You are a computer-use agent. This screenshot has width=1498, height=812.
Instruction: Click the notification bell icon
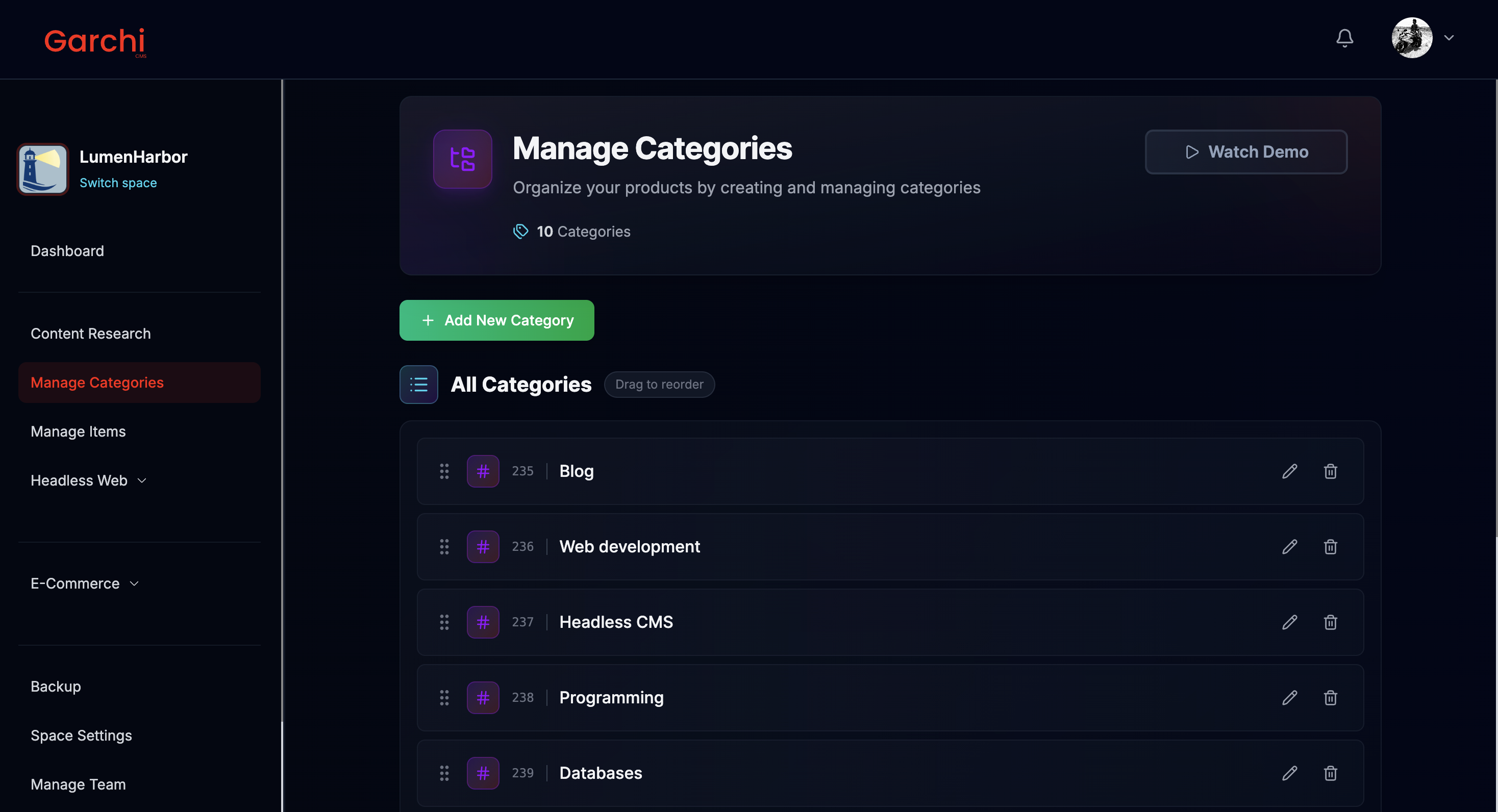point(1344,38)
